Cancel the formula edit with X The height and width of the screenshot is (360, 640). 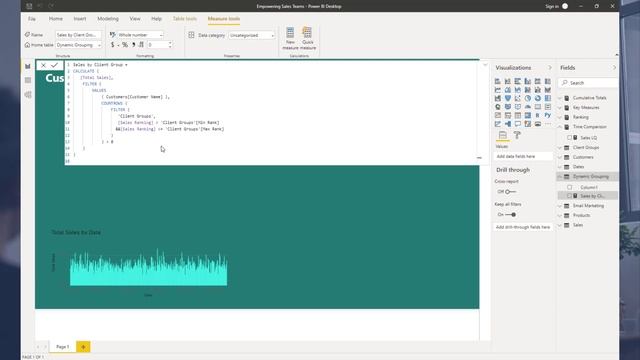coord(43,65)
